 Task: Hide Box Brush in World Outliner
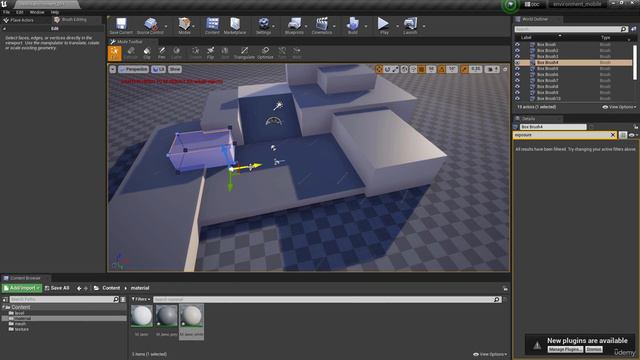[x=517, y=44]
